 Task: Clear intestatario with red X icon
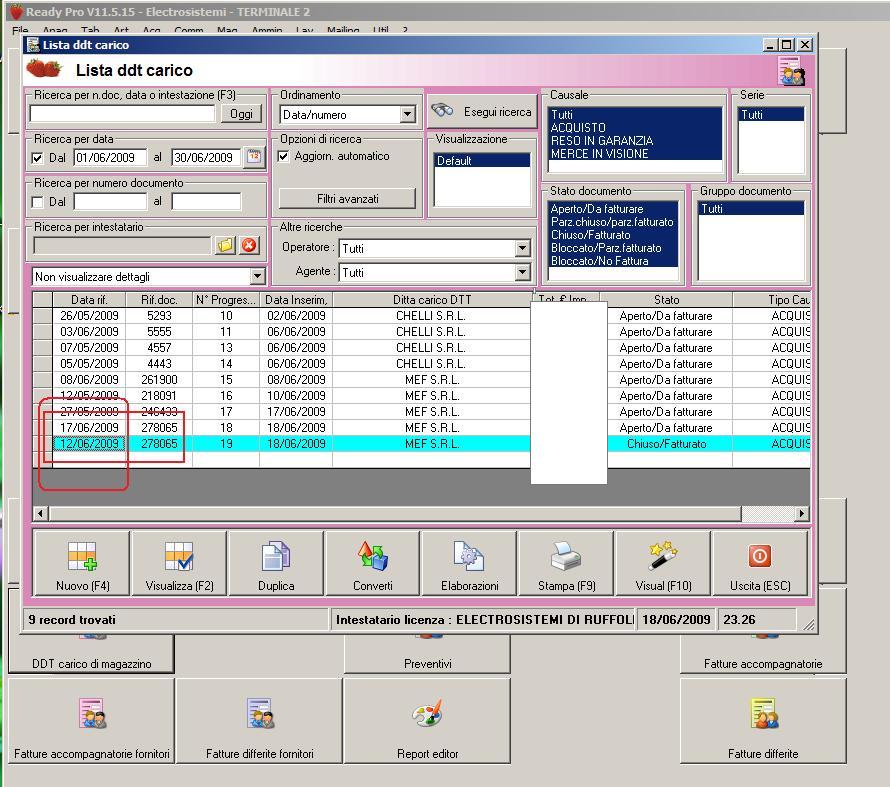(x=249, y=245)
